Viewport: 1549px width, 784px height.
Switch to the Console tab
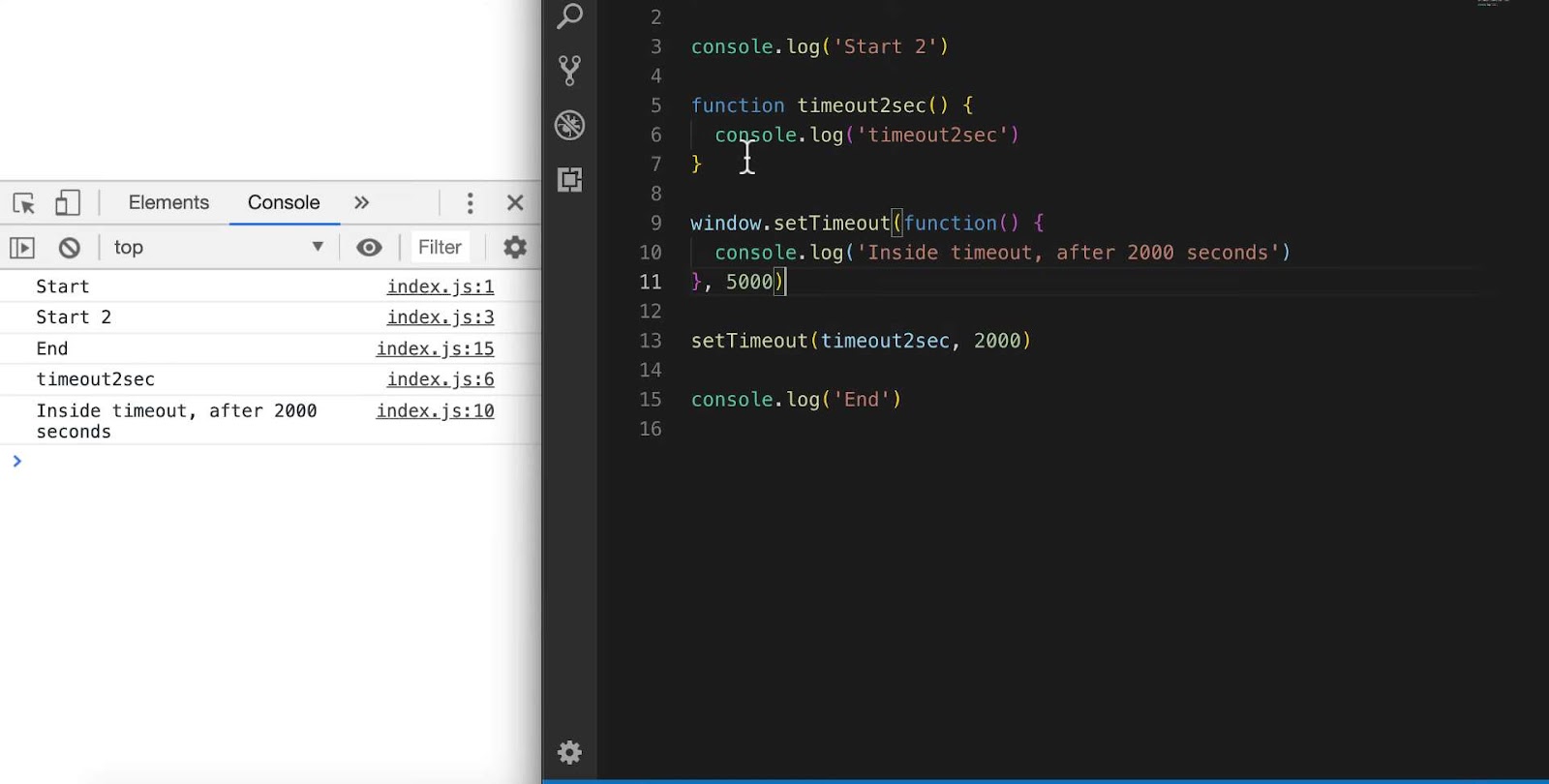(284, 202)
